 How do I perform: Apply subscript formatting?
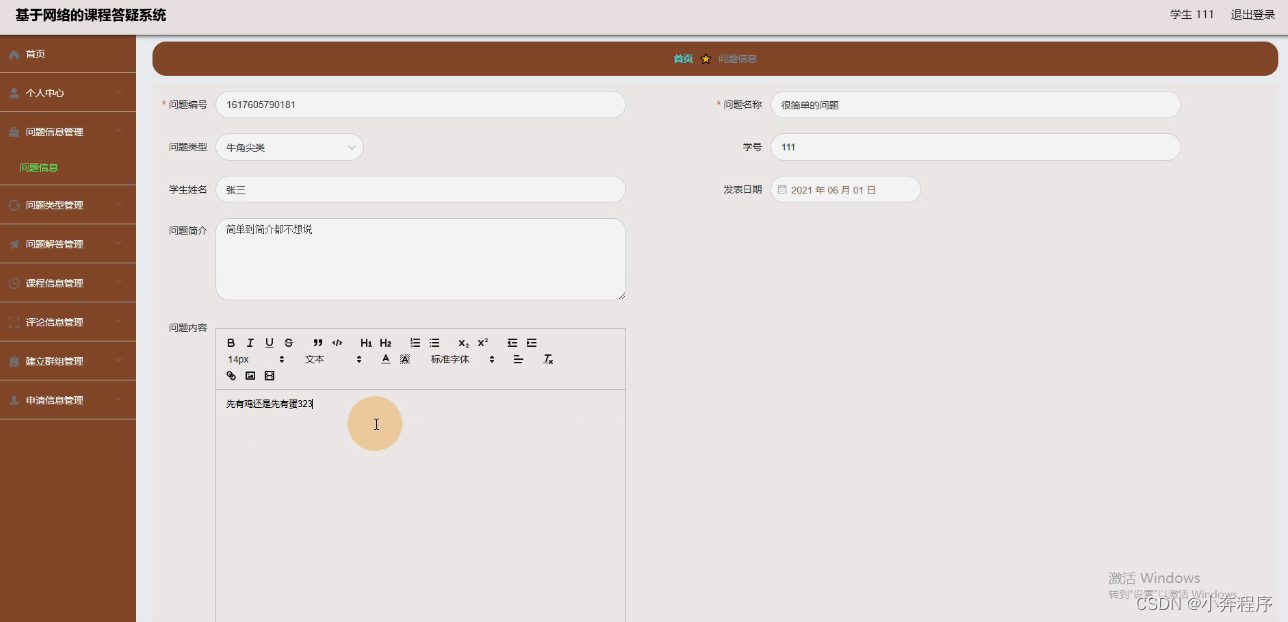463,343
